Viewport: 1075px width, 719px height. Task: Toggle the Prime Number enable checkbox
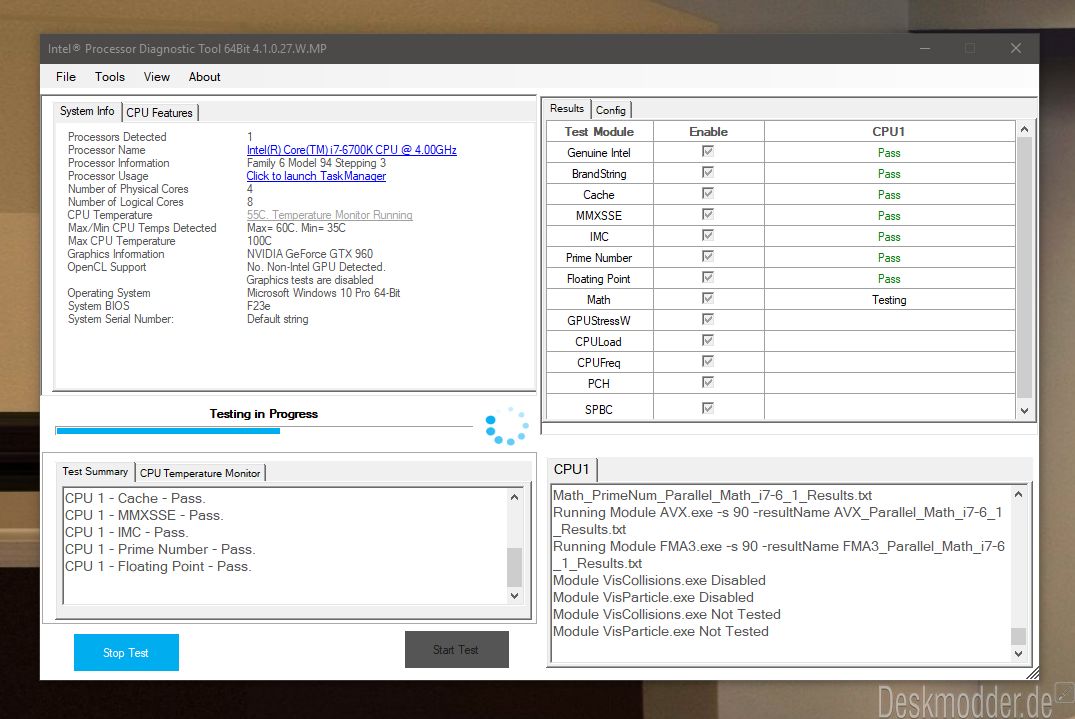click(708, 256)
